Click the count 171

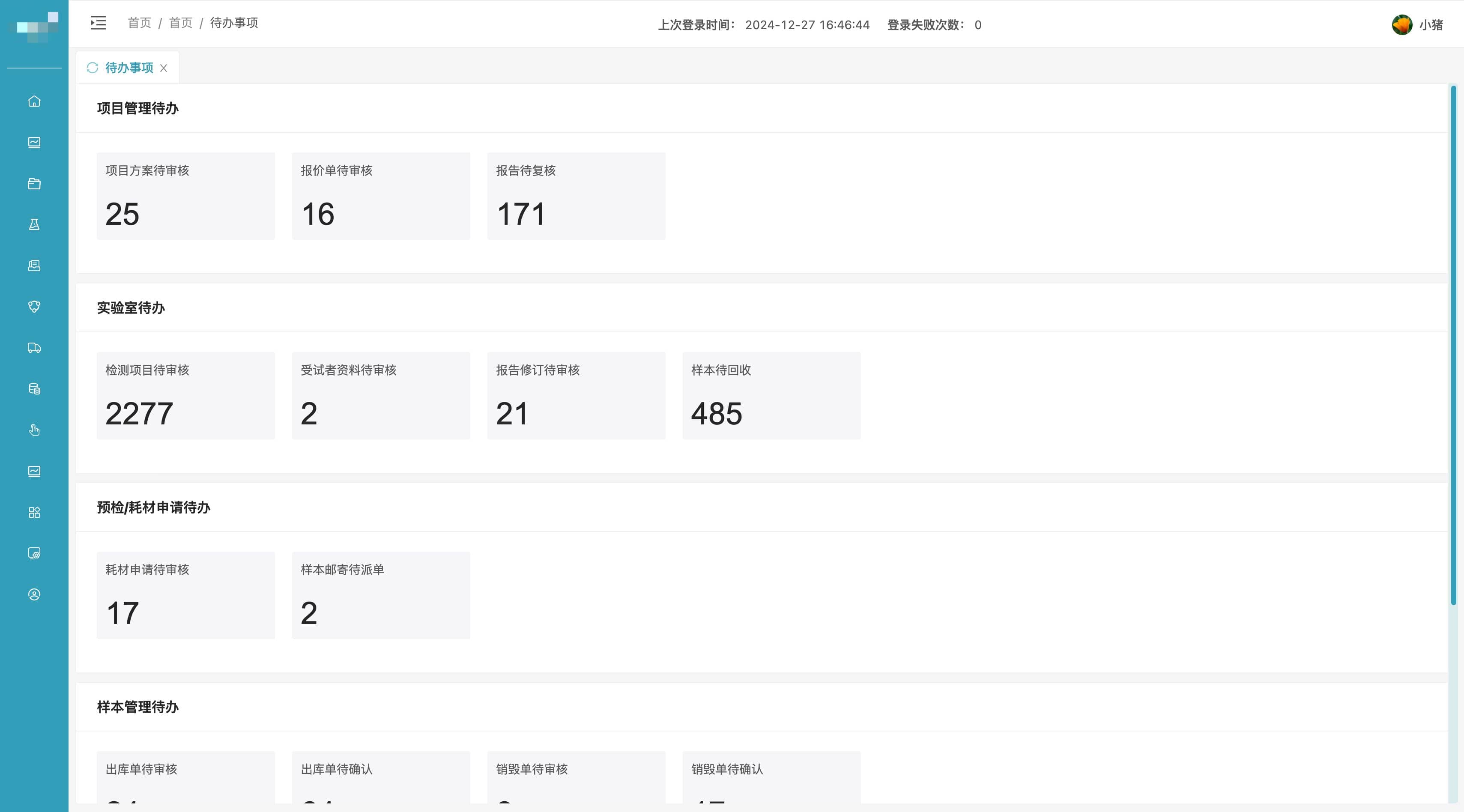coord(520,214)
